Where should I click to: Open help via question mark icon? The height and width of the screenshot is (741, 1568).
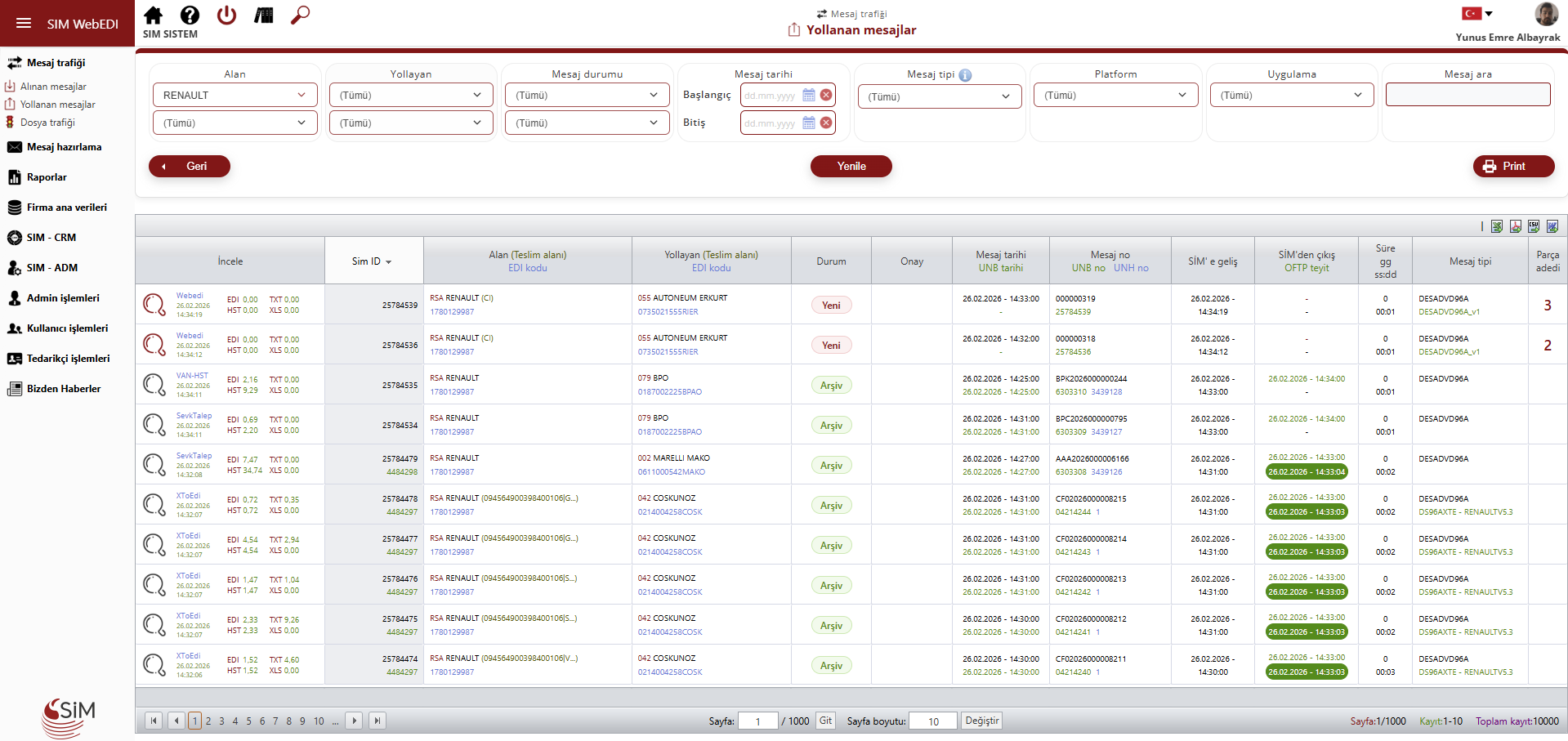point(190,16)
